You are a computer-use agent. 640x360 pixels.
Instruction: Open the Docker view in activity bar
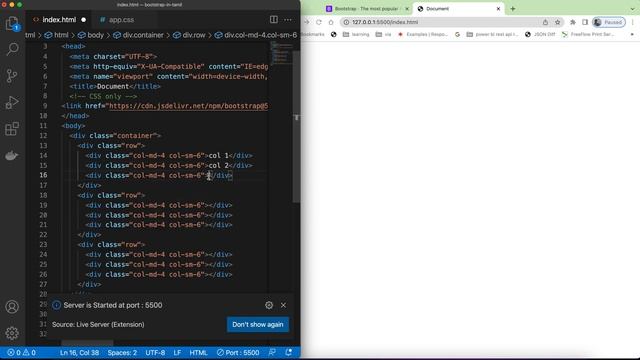[x=12, y=156]
